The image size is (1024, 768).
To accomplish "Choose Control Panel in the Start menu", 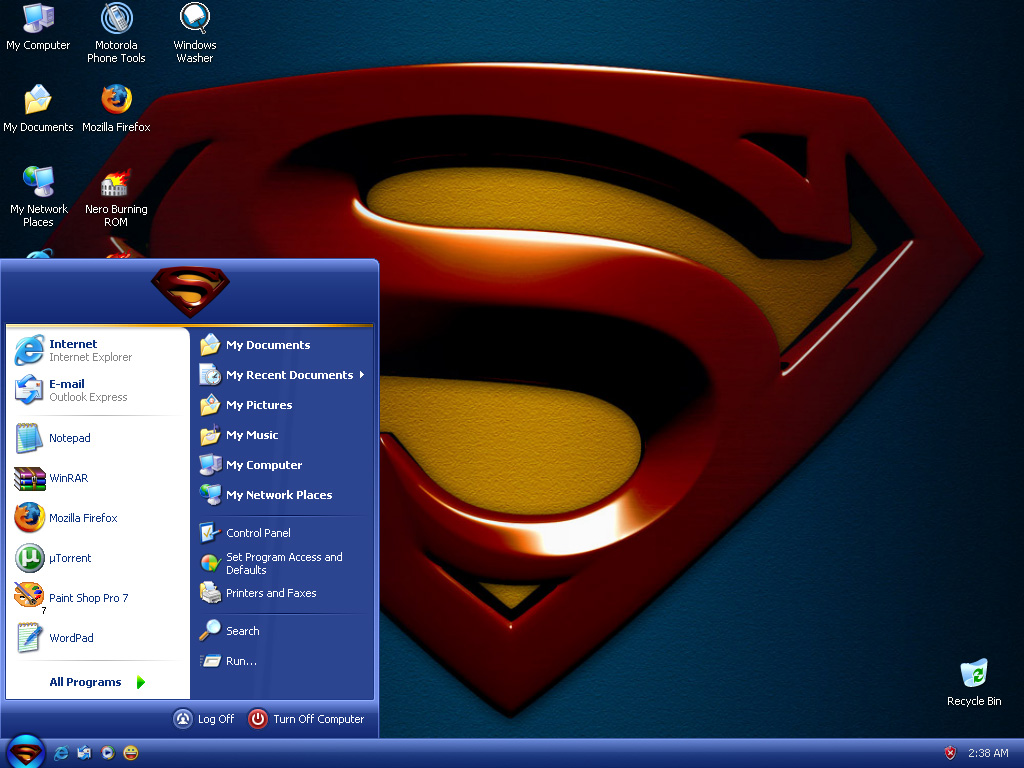I will point(258,533).
